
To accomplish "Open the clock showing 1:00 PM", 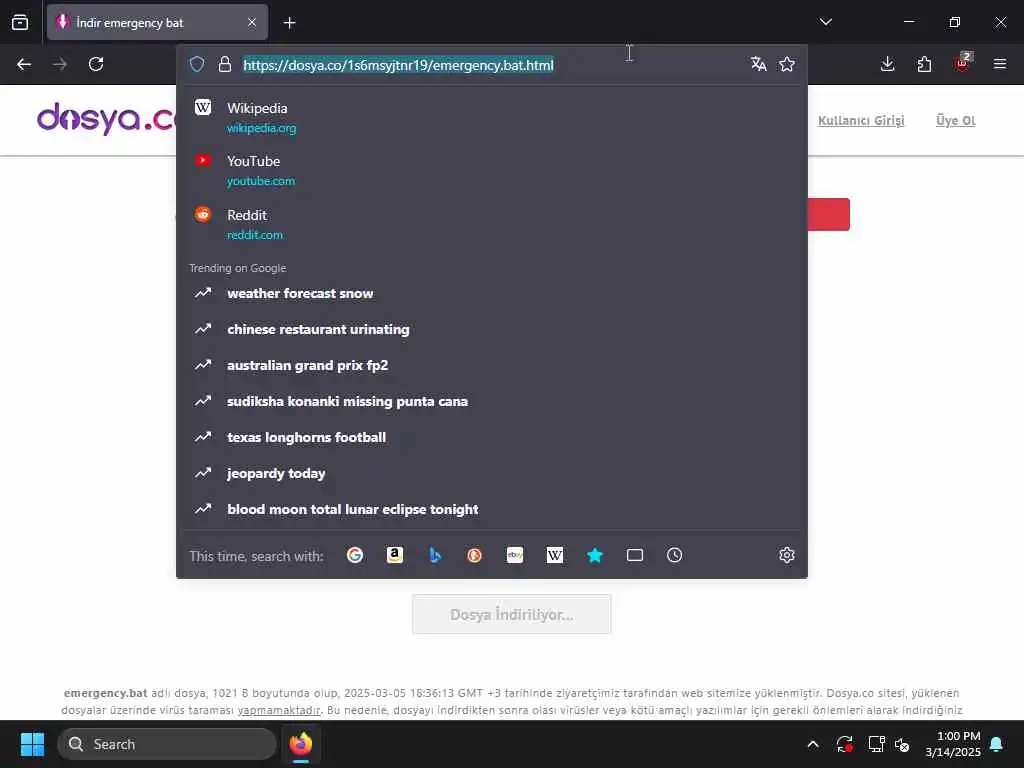I will coord(953,744).
